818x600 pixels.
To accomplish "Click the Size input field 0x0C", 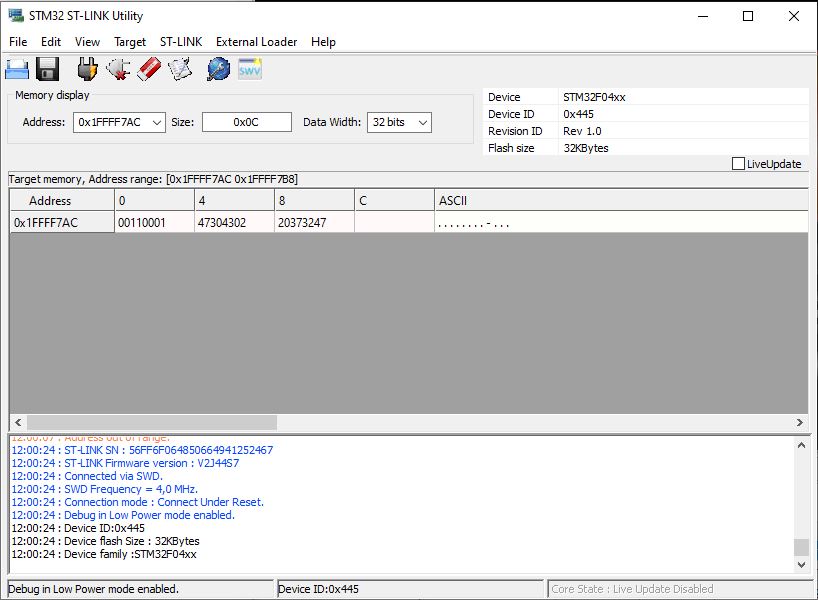I will 247,123.
